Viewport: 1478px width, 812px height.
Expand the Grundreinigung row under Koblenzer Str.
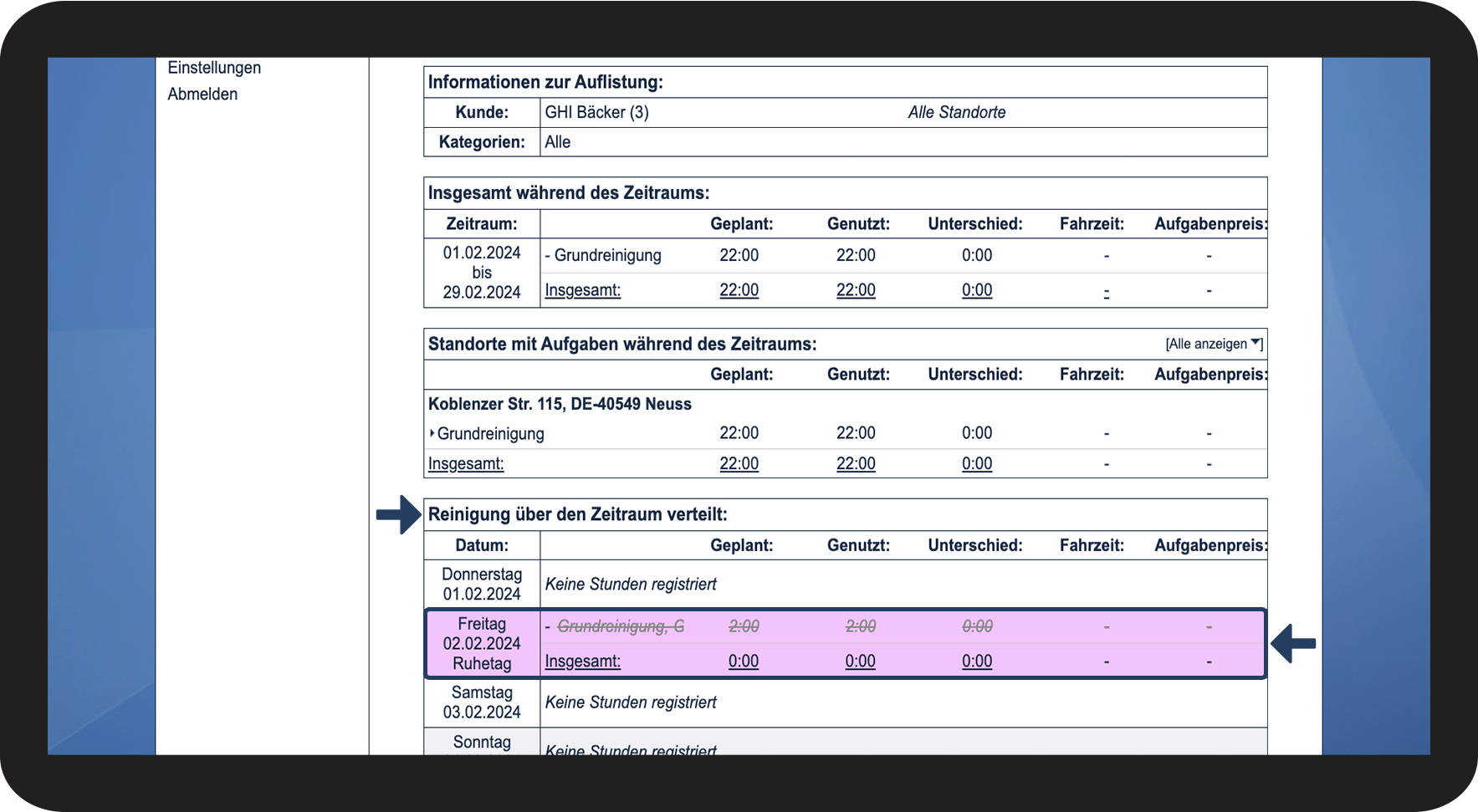(x=432, y=433)
